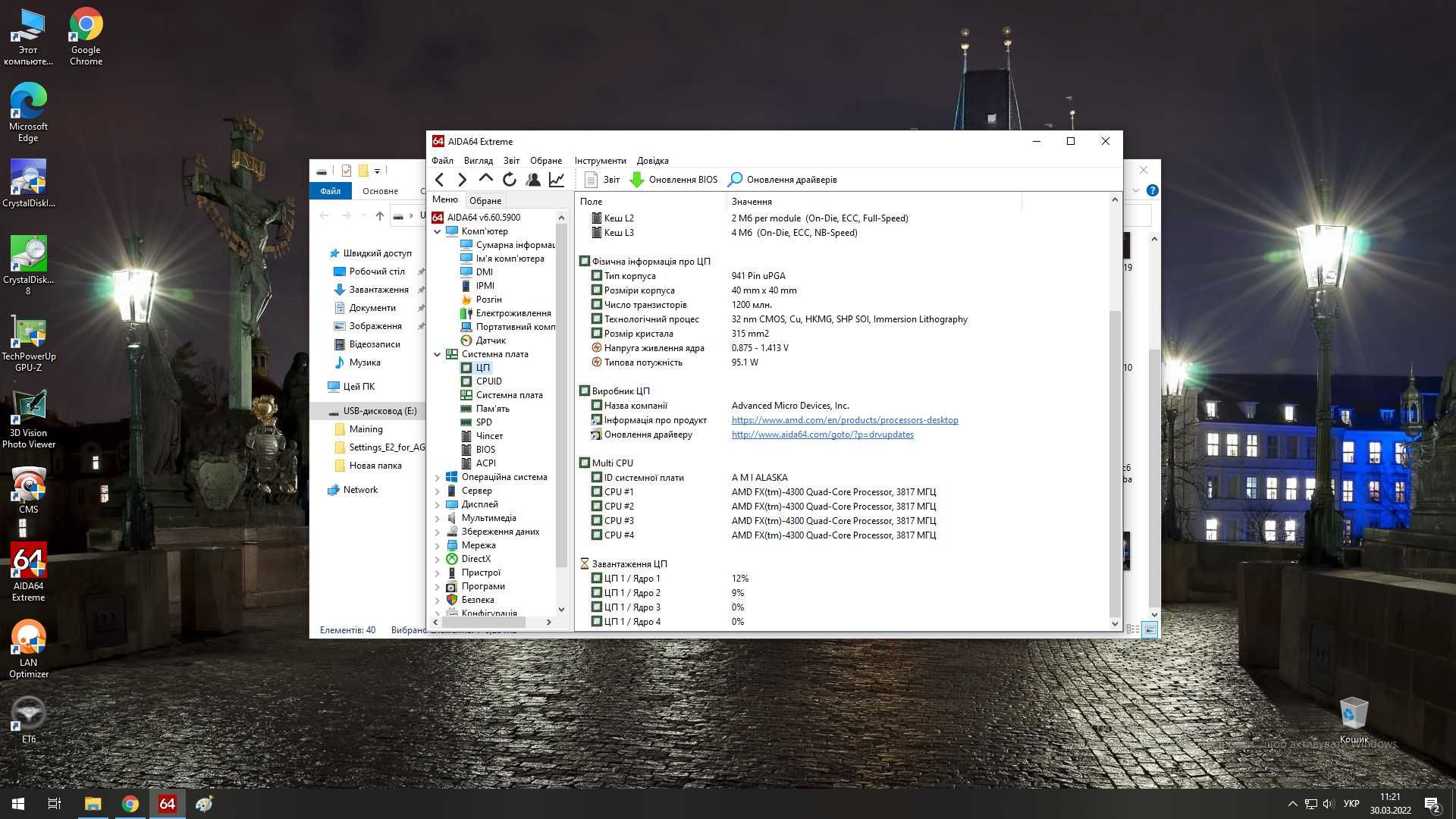Open the Recycle Bin Кошик icon

click(1354, 720)
